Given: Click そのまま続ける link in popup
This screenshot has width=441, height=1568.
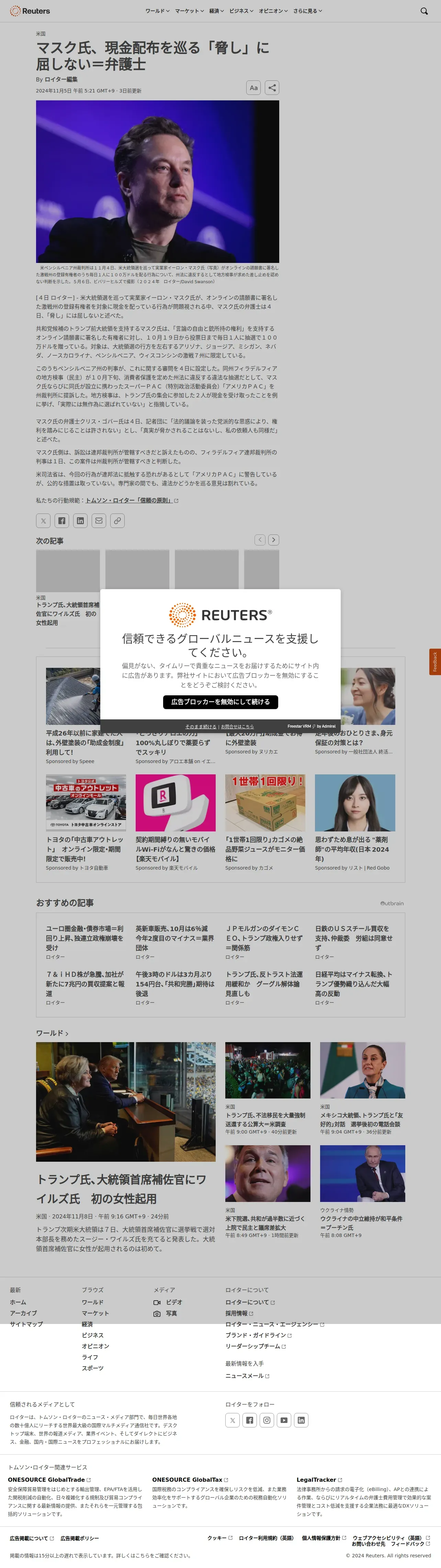Looking at the screenshot, I should click(x=201, y=726).
